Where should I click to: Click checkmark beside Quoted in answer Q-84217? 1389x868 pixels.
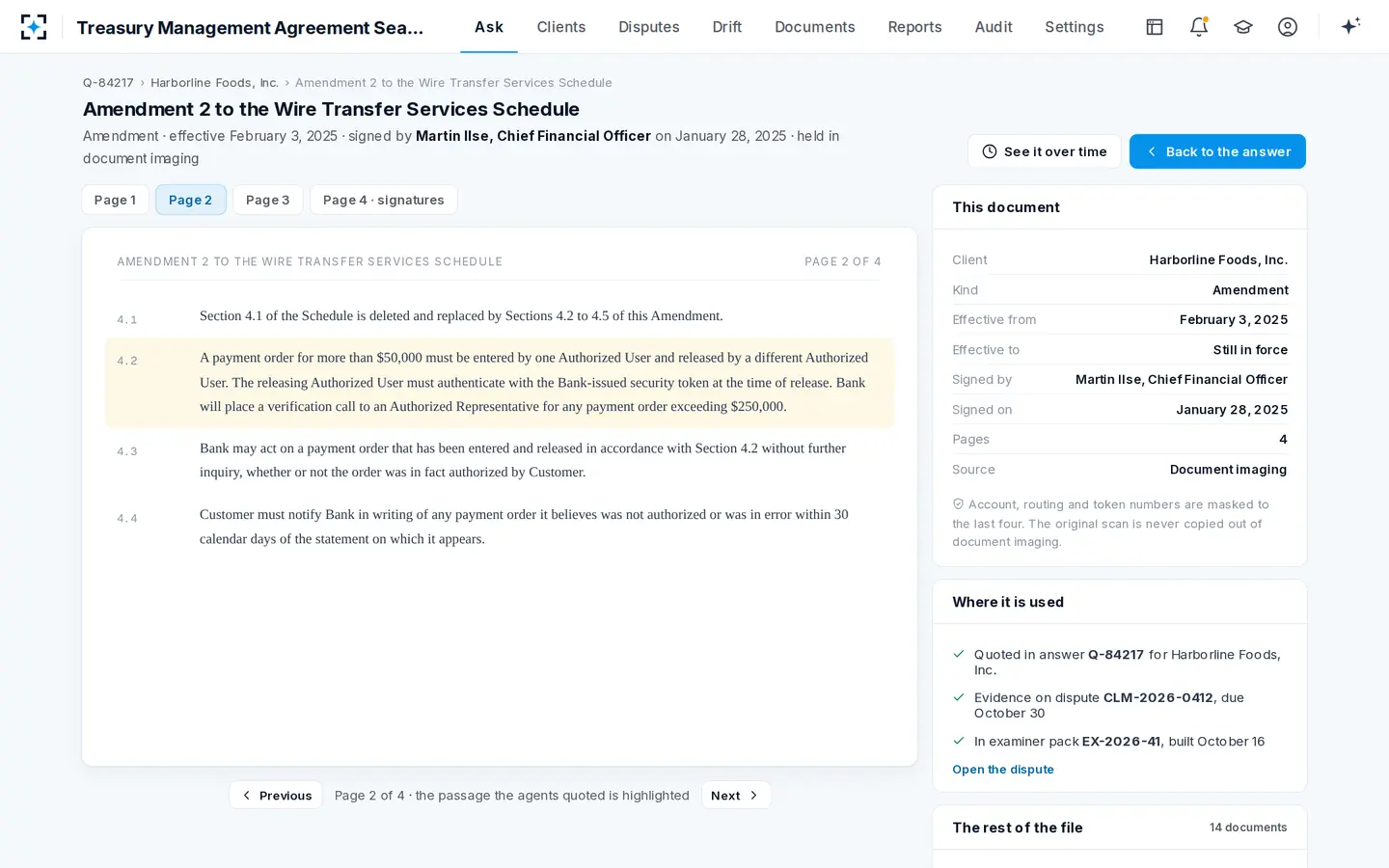pyautogui.click(x=959, y=654)
